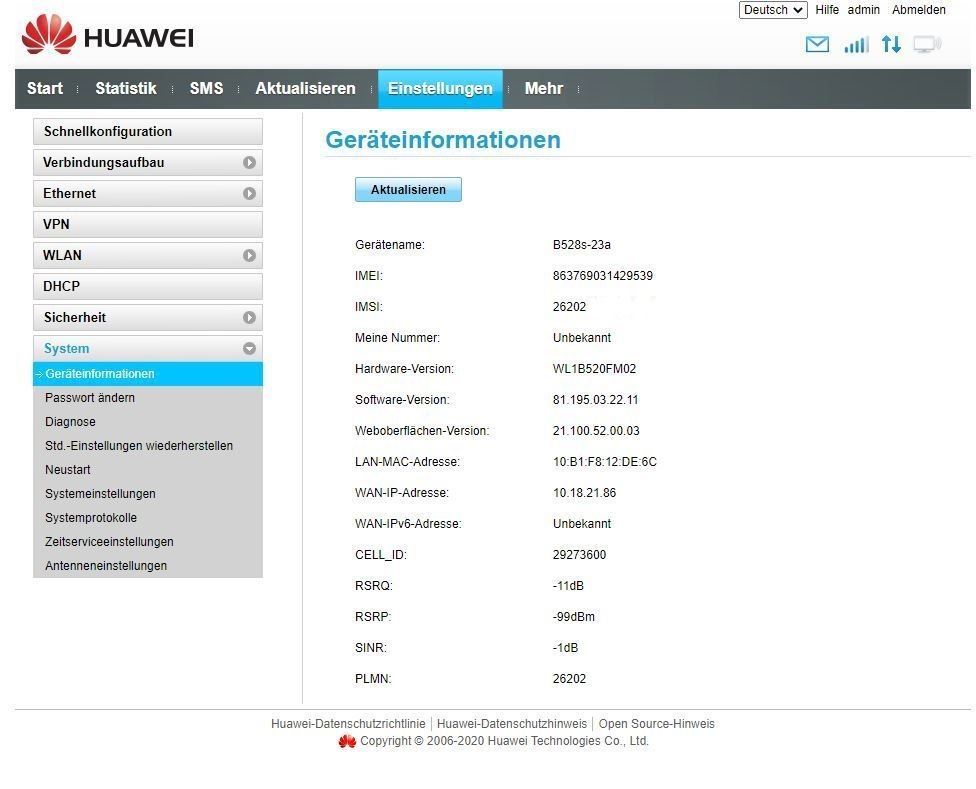Image resolution: width=976 pixels, height=789 pixels.
Task: Click software version 81.195.03.22.11
Action: click(595, 399)
